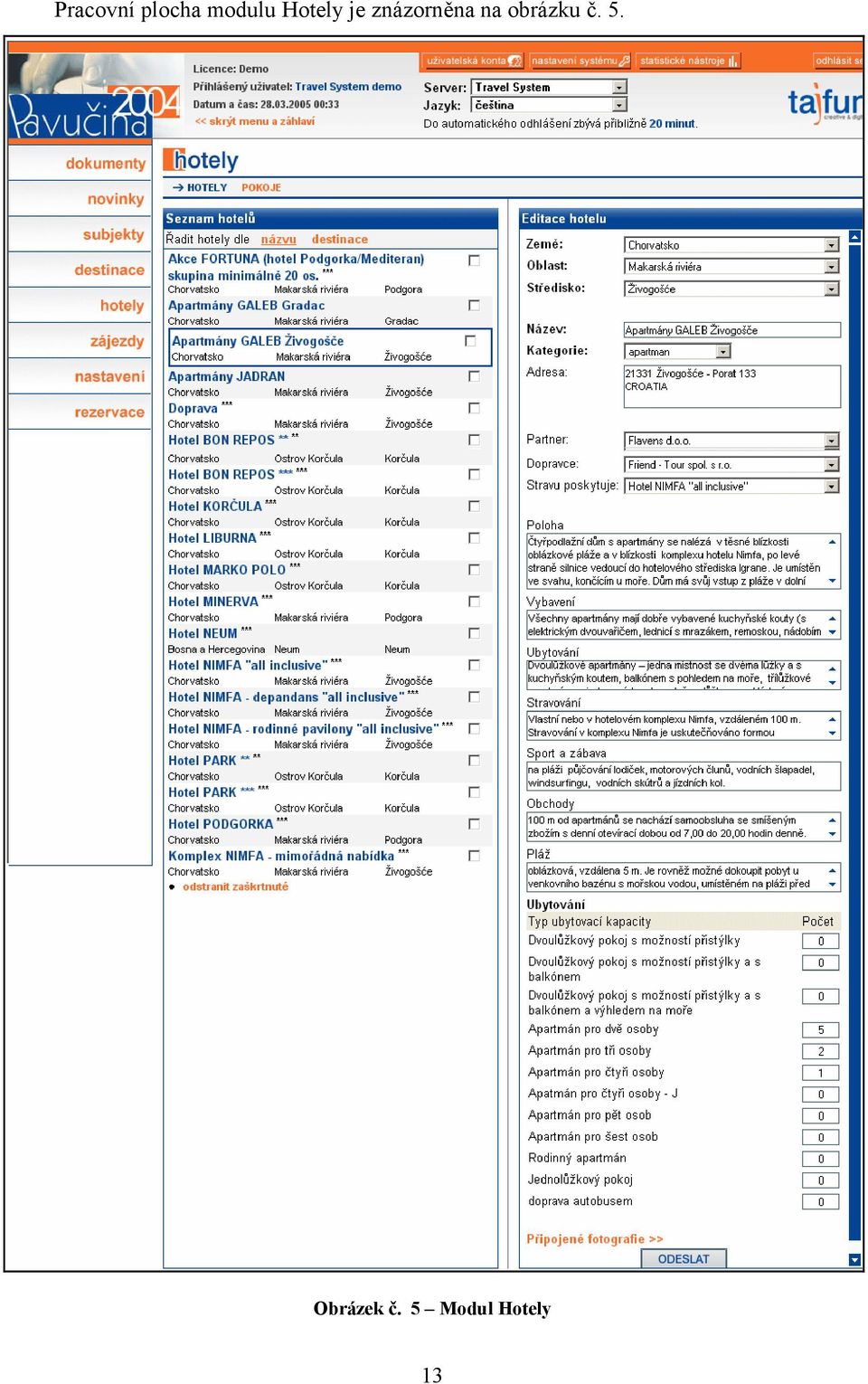The height and width of the screenshot is (1384, 868).
Task: Tick checkbox for Hotel KORČULA
Action: point(474,507)
